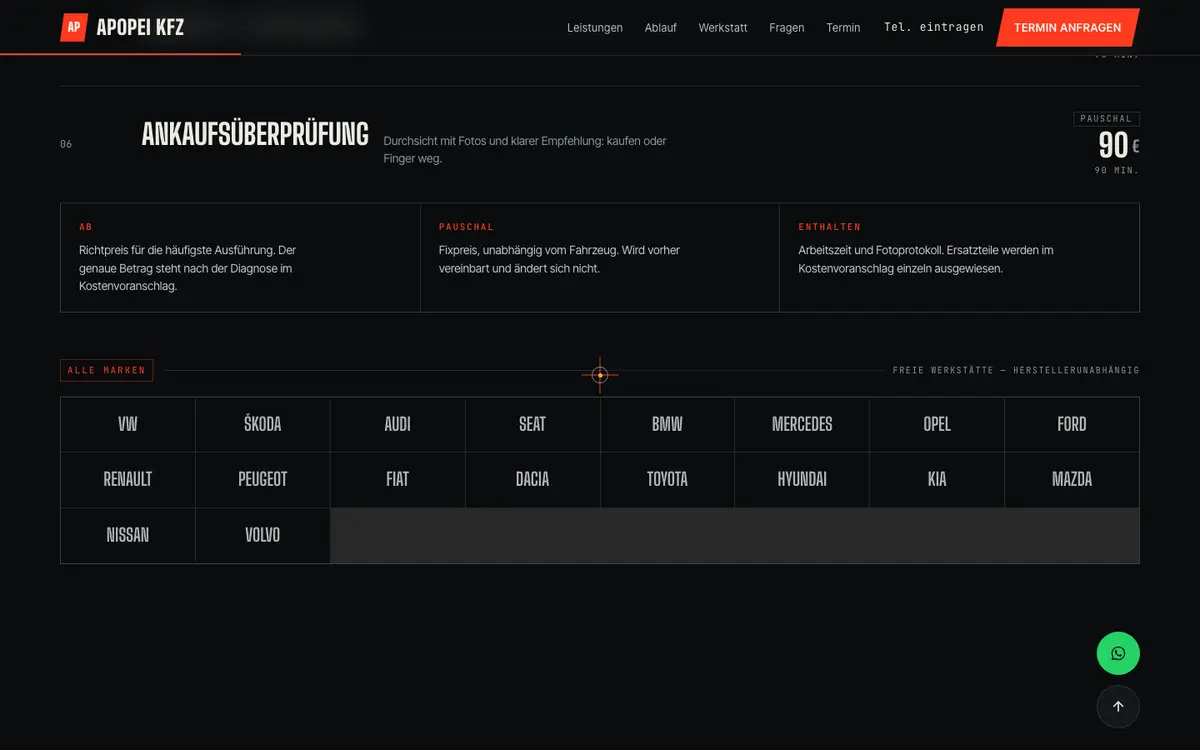This screenshot has height=750, width=1200.
Task: Pick the Mercedes brand tile
Action: [x=802, y=425]
